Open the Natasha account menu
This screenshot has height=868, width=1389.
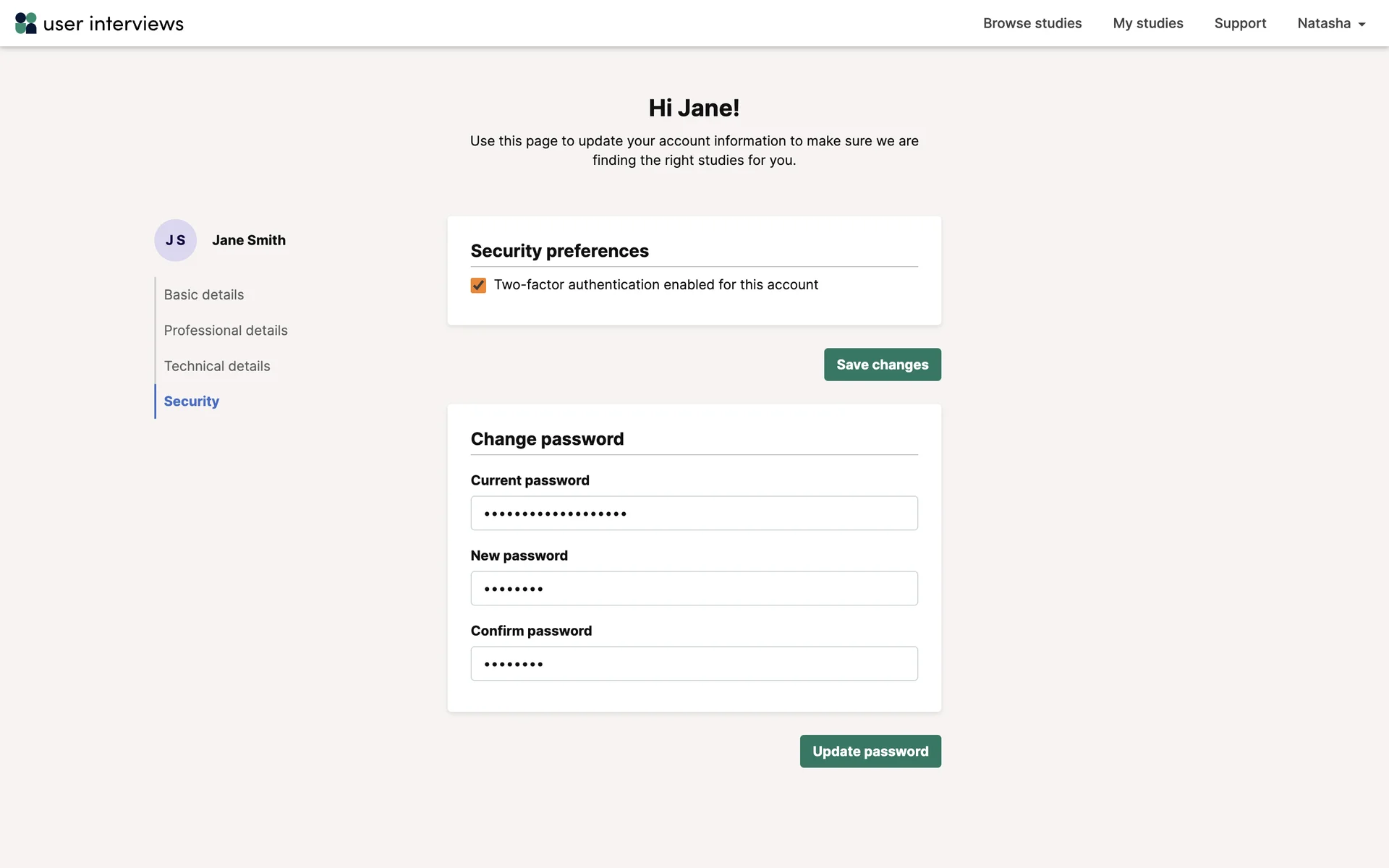coord(1323,23)
